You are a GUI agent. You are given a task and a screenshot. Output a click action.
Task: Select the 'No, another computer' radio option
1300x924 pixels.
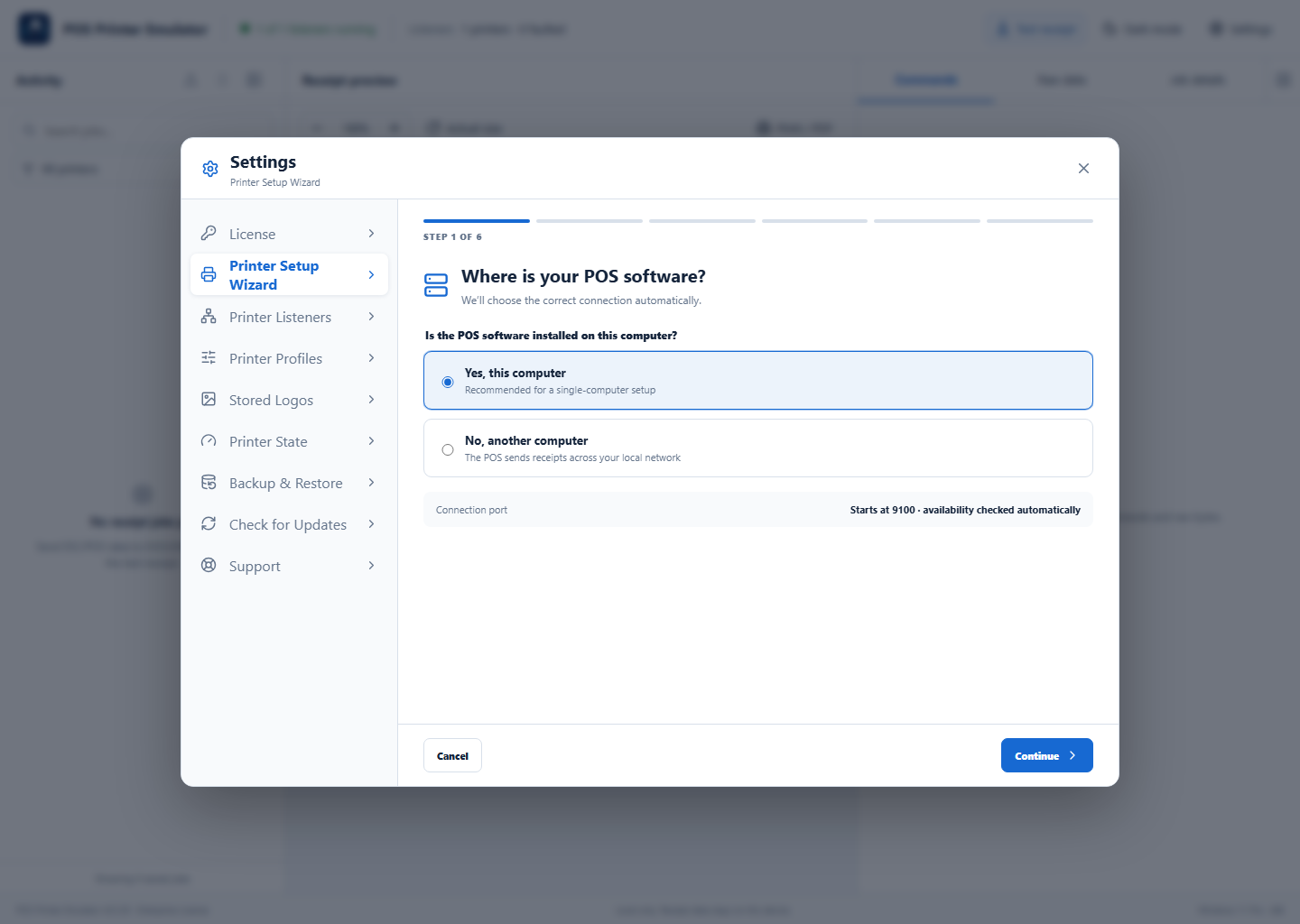[448, 449]
